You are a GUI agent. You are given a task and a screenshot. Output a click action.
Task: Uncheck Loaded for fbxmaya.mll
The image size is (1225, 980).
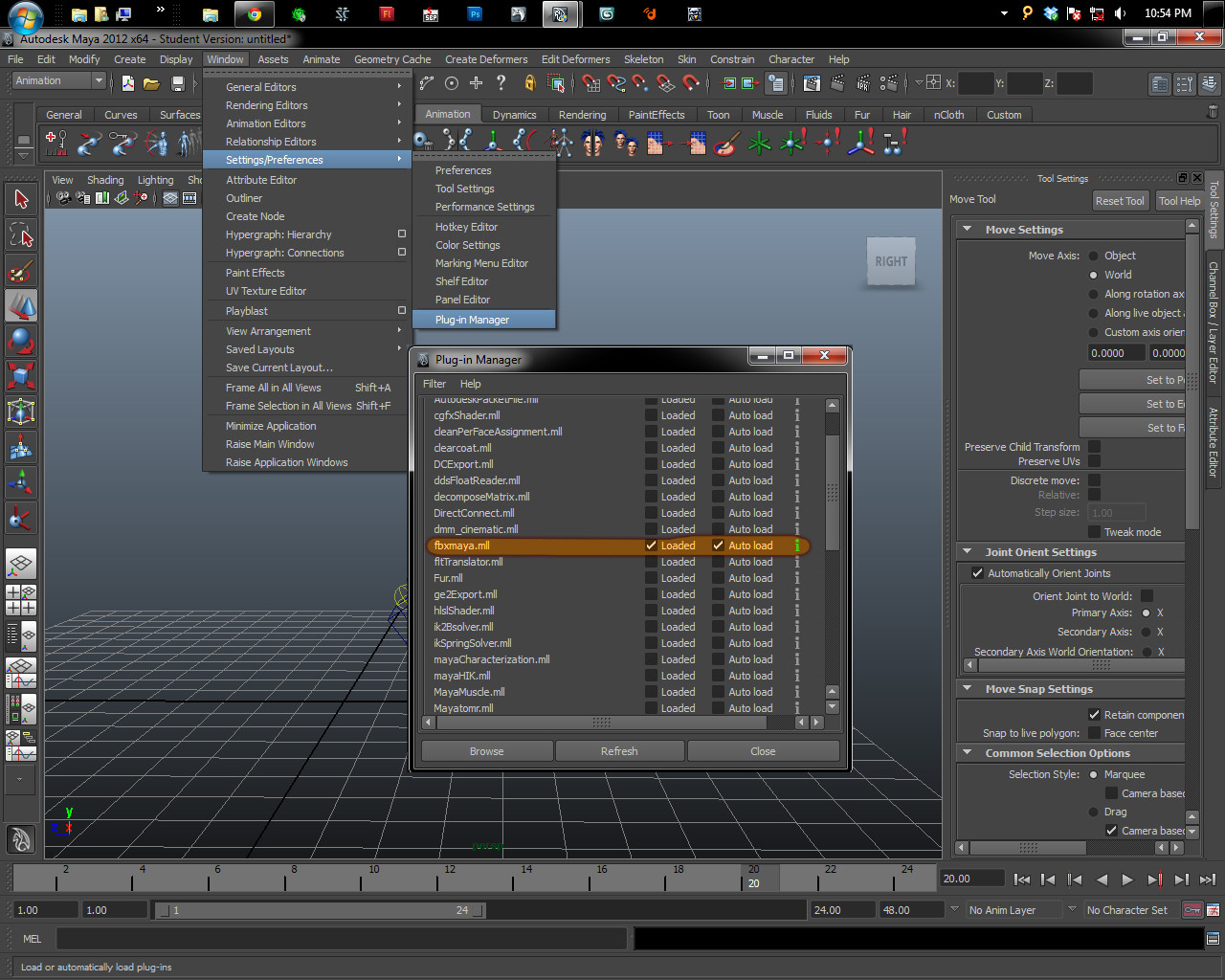(651, 546)
